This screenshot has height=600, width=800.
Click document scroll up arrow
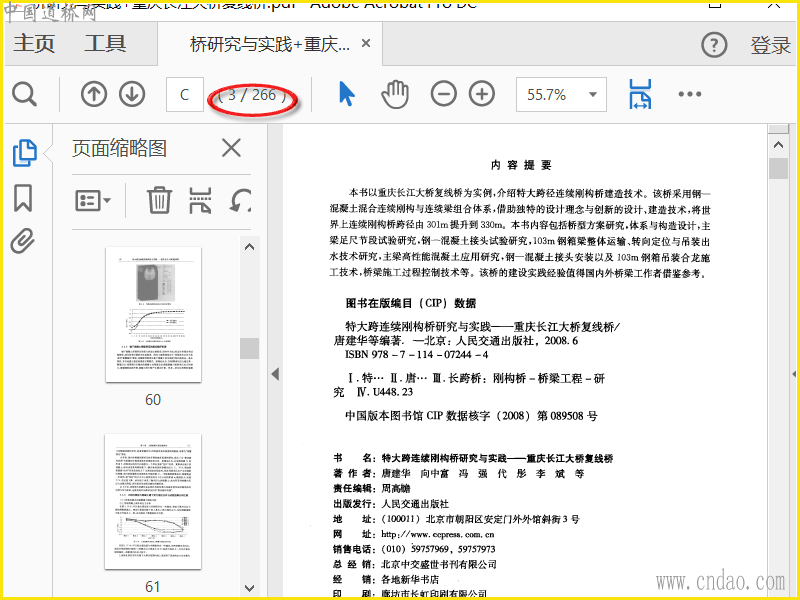pos(778,145)
